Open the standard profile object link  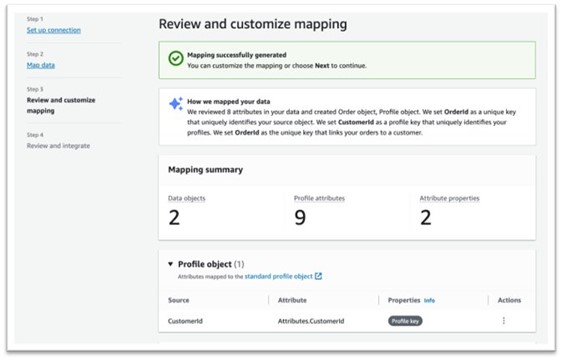pos(278,276)
